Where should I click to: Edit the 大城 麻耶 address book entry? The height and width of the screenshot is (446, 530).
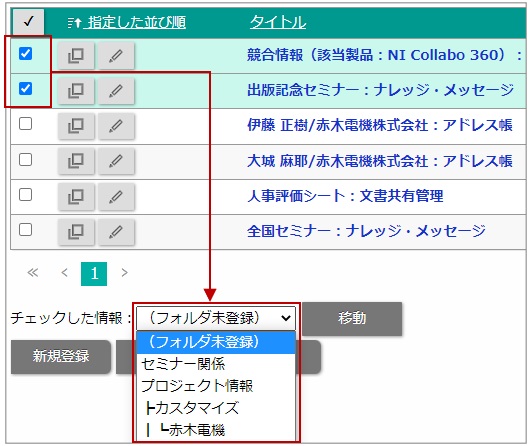(x=116, y=161)
